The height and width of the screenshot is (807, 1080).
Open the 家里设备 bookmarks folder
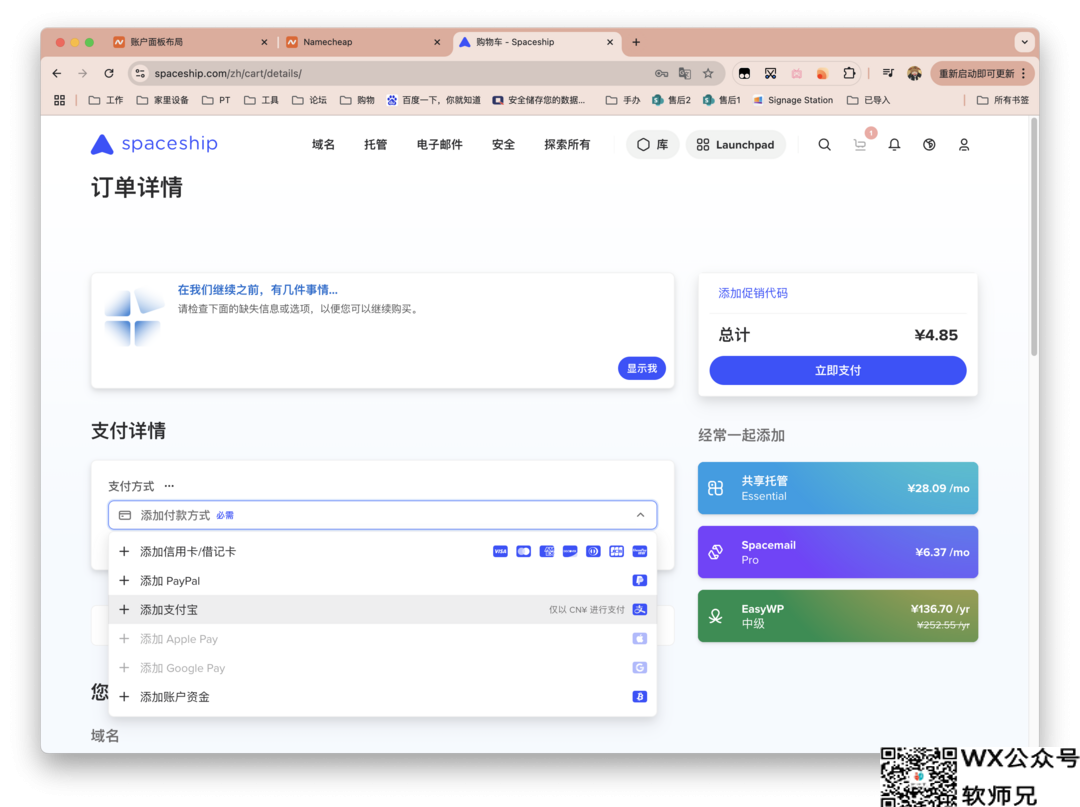point(163,100)
